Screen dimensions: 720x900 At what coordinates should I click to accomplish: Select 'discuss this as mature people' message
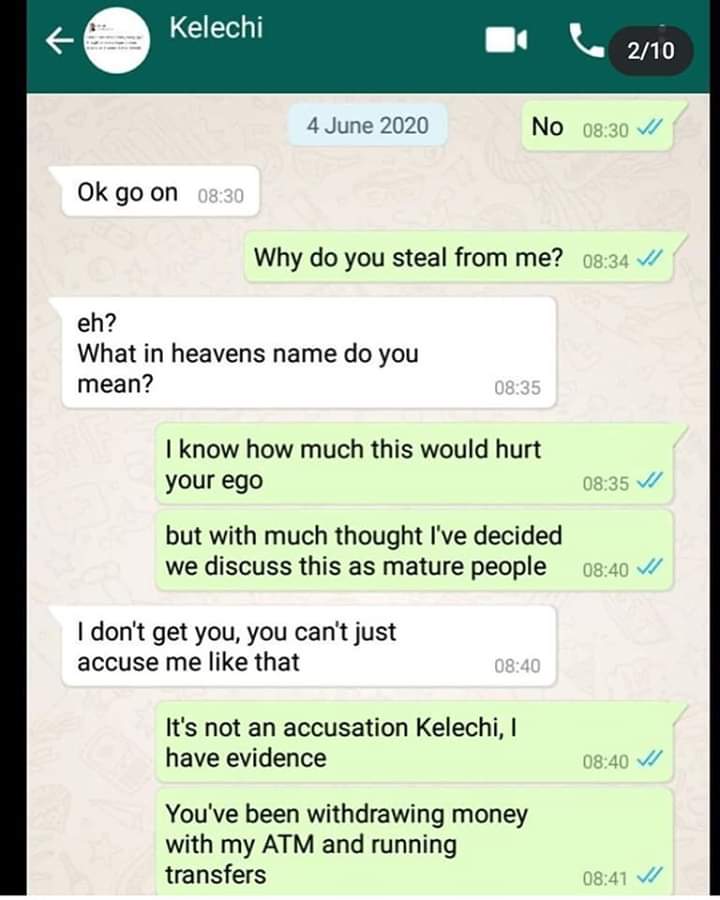pyautogui.click(x=414, y=551)
